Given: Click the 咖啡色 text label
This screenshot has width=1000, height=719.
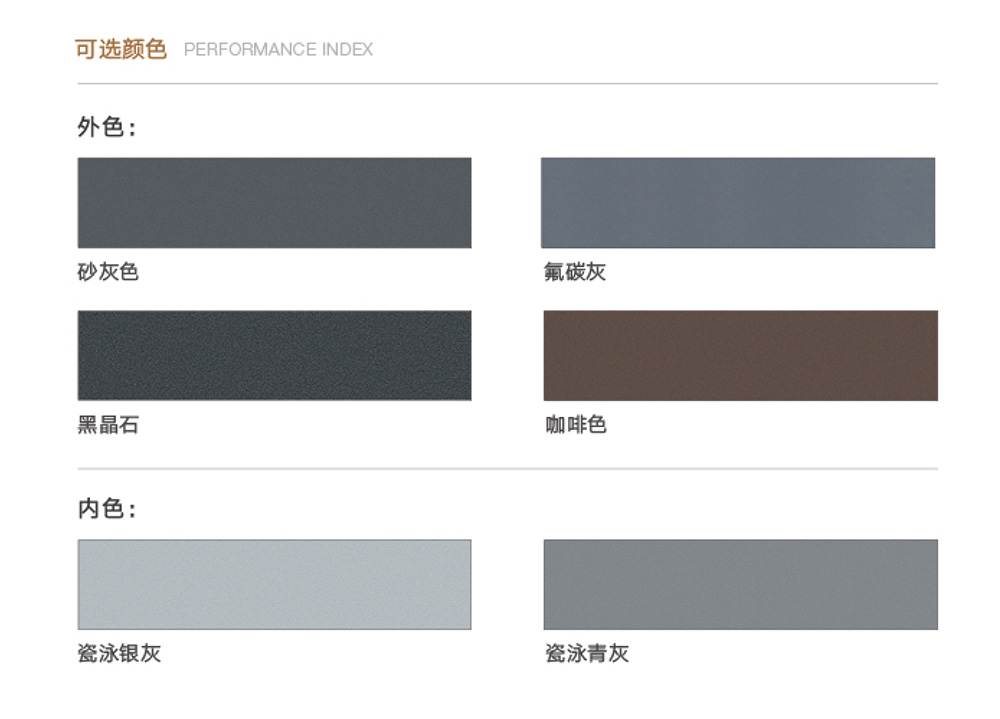Looking at the screenshot, I should click(x=576, y=424).
